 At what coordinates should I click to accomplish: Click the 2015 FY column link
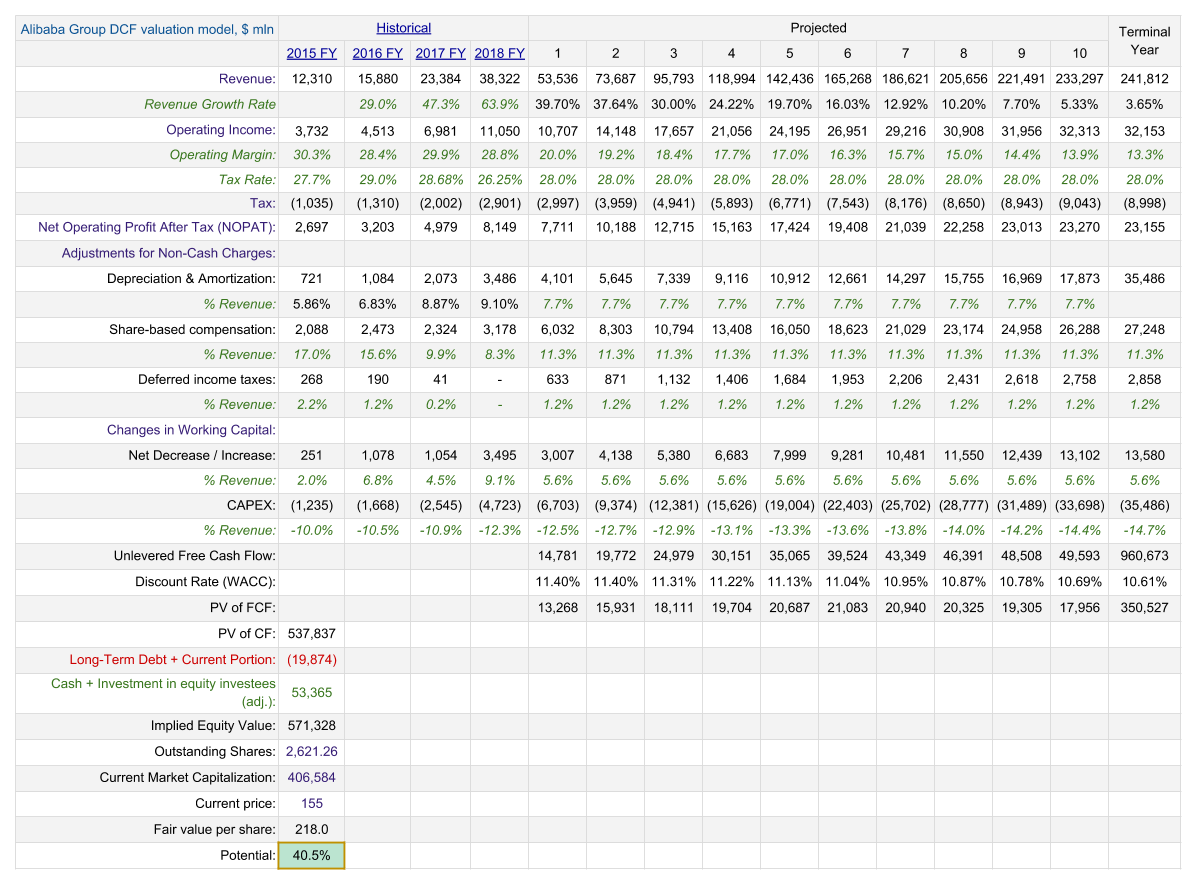click(x=311, y=54)
